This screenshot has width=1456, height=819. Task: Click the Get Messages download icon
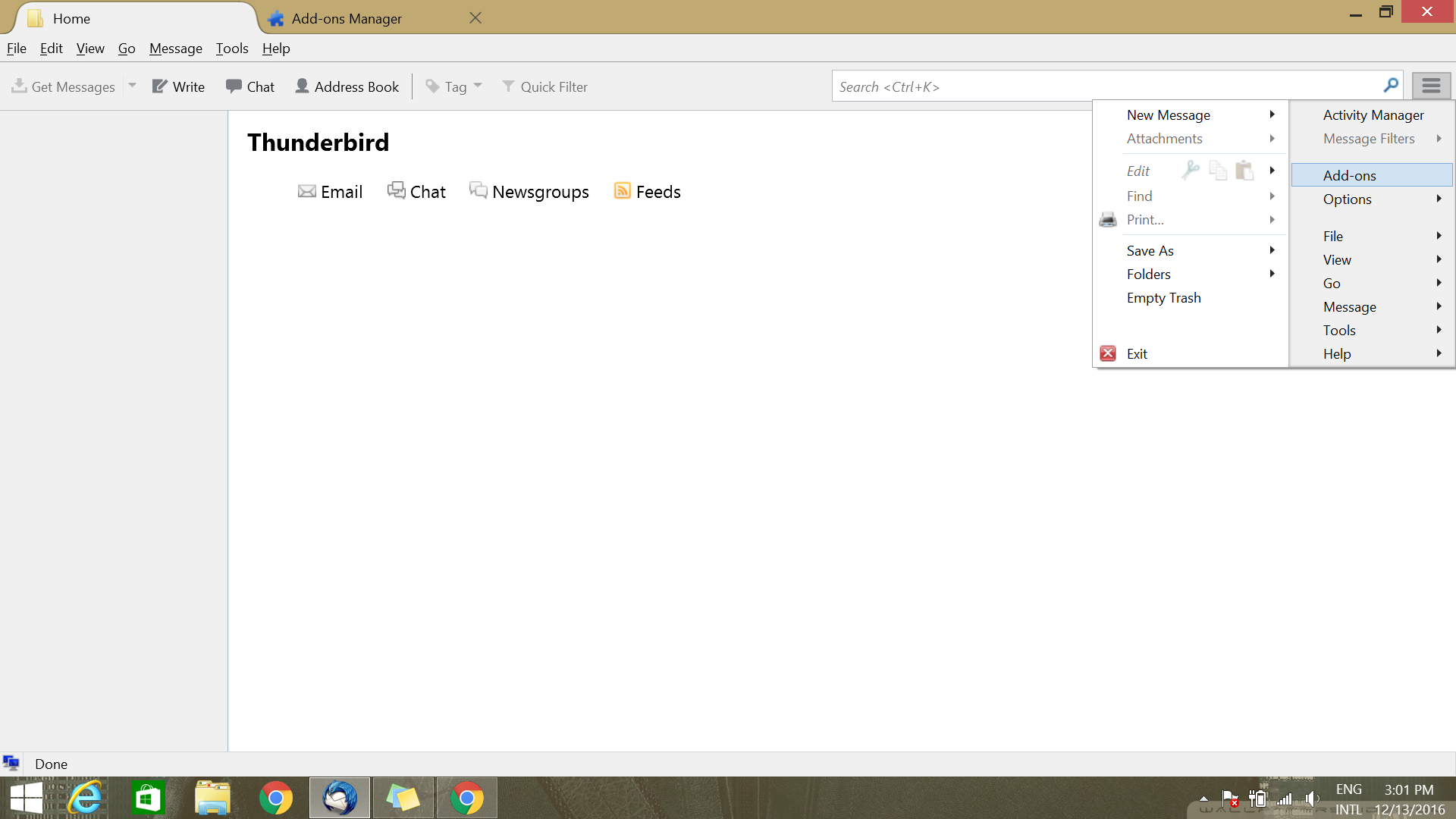(x=19, y=86)
